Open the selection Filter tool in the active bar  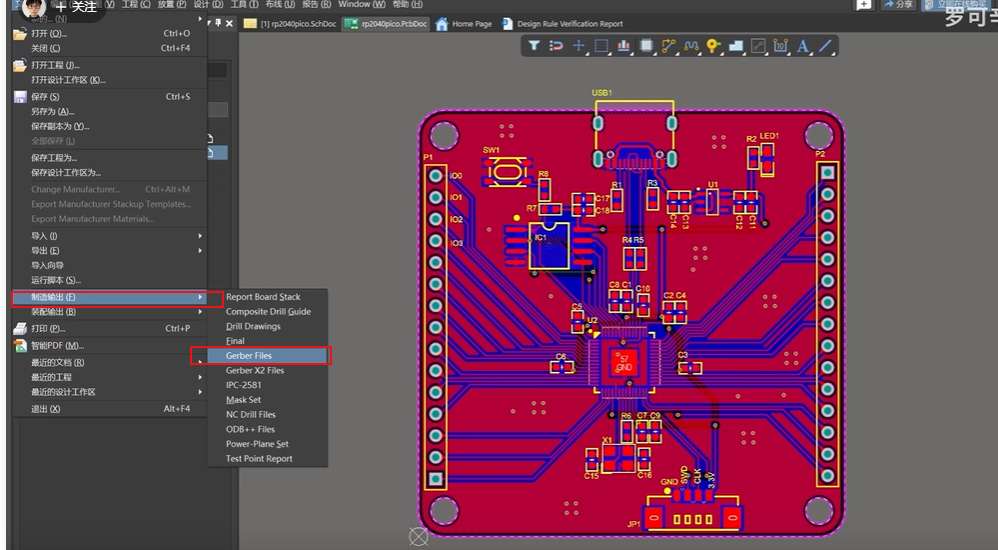pyautogui.click(x=534, y=46)
